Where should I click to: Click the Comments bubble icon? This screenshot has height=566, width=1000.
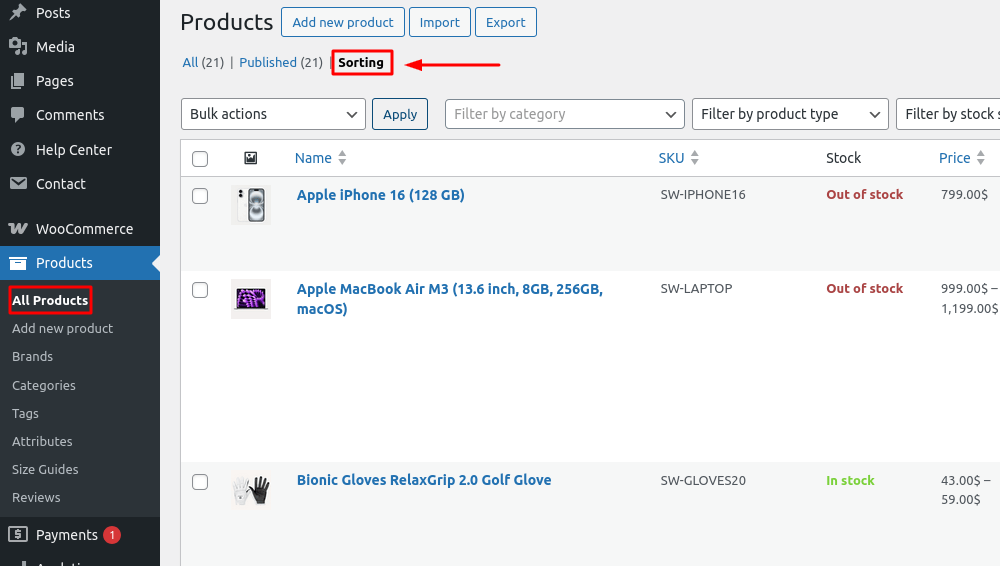pyautogui.click(x=18, y=115)
